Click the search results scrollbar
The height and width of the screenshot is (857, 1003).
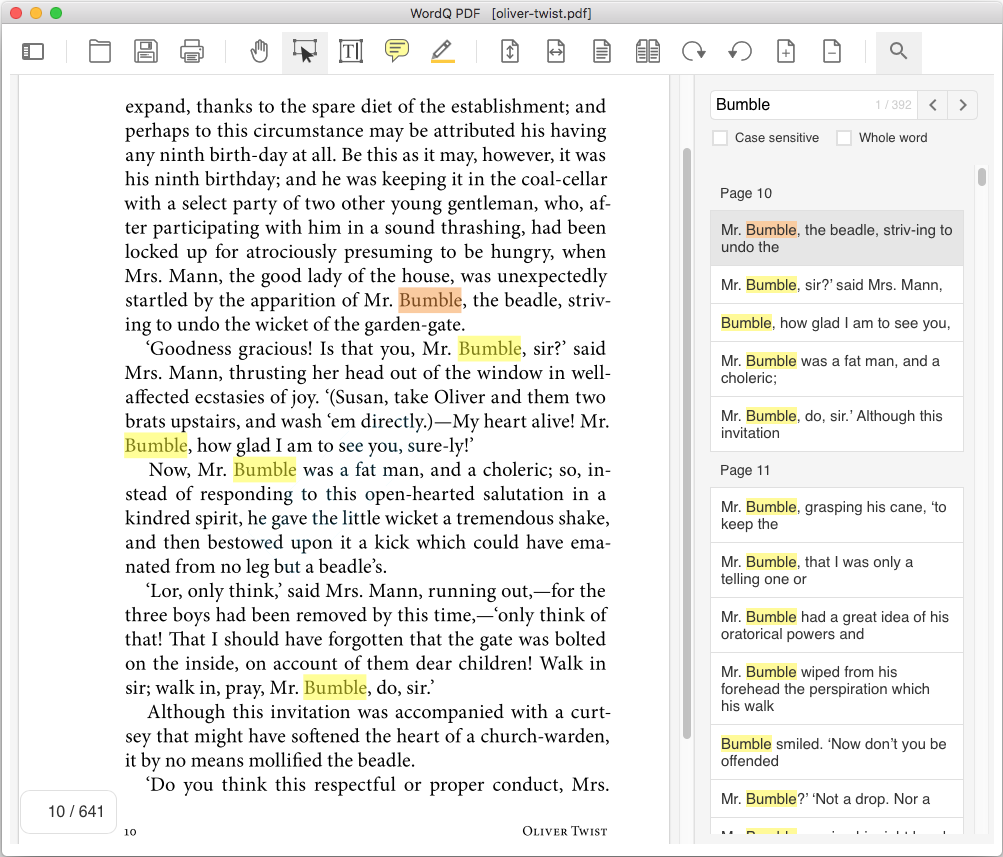click(982, 177)
